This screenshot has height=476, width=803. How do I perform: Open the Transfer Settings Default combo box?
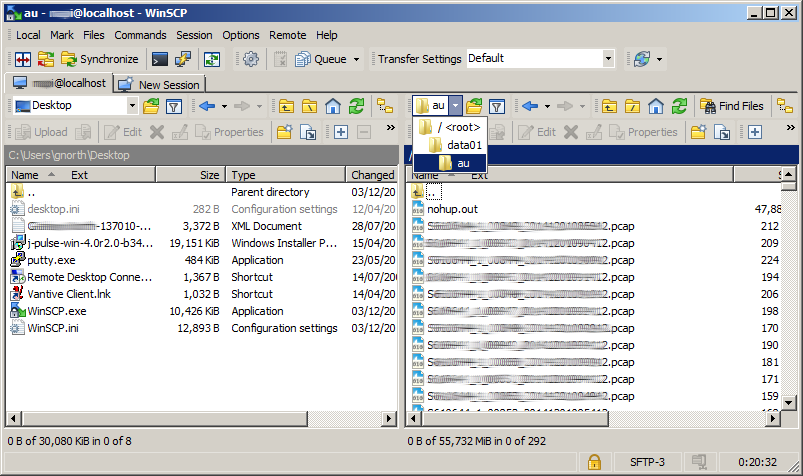(x=540, y=58)
